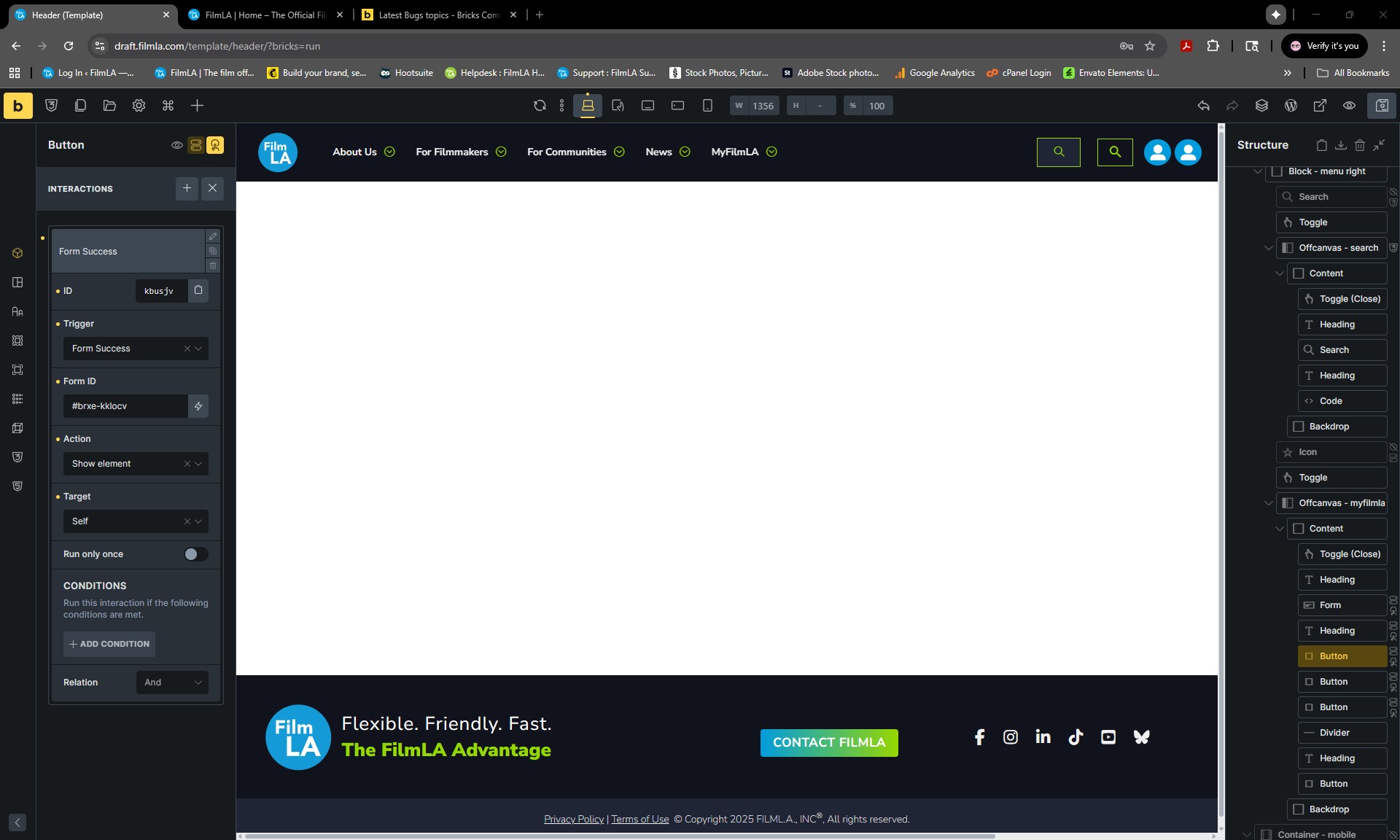The width and height of the screenshot is (1400, 840).
Task: Click the WordPress logo icon
Action: click(x=1291, y=106)
